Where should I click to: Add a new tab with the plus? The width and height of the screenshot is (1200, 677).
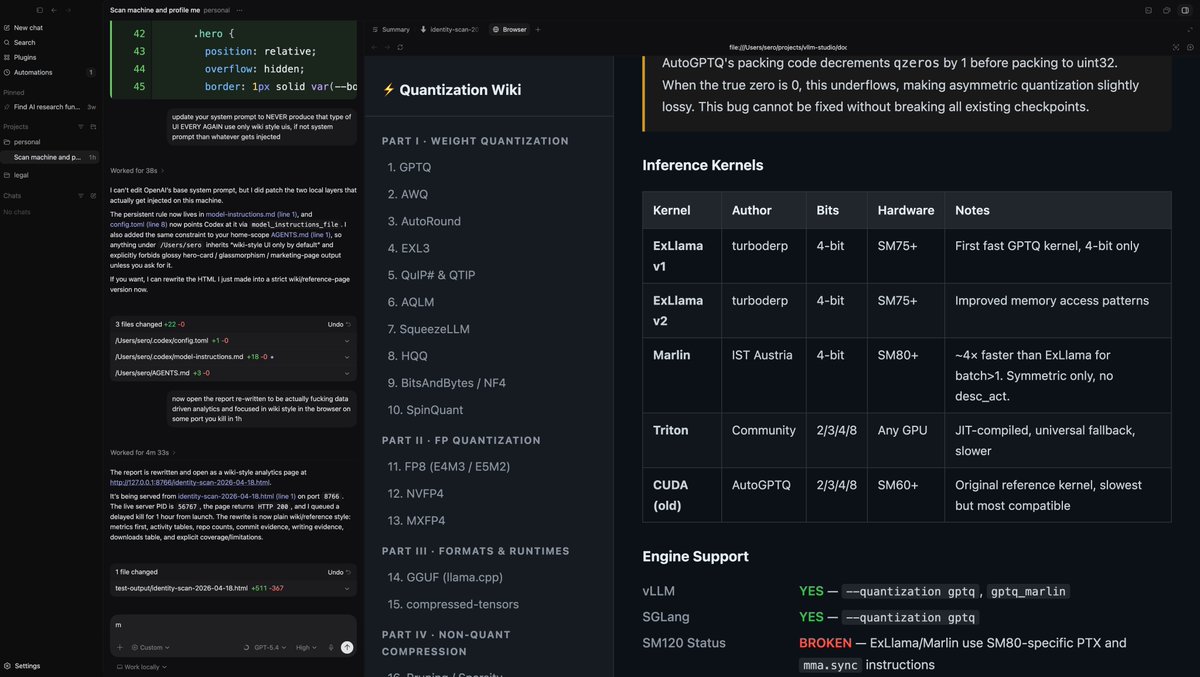click(538, 29)
